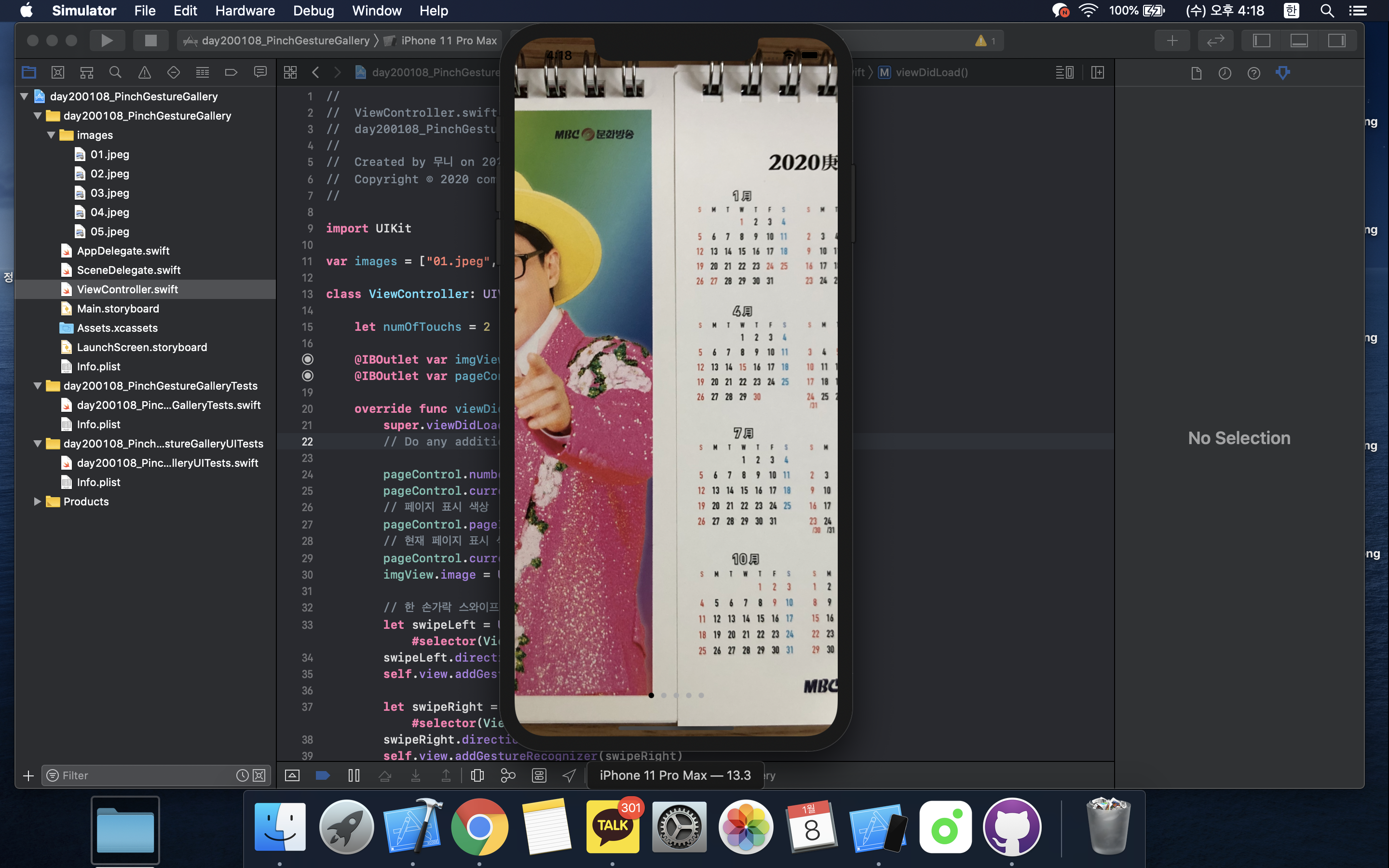The image size is (1389, 868).
Task: Open the breakpoint navigator icon
Action: pyautogui.click(x=231, y=72)
